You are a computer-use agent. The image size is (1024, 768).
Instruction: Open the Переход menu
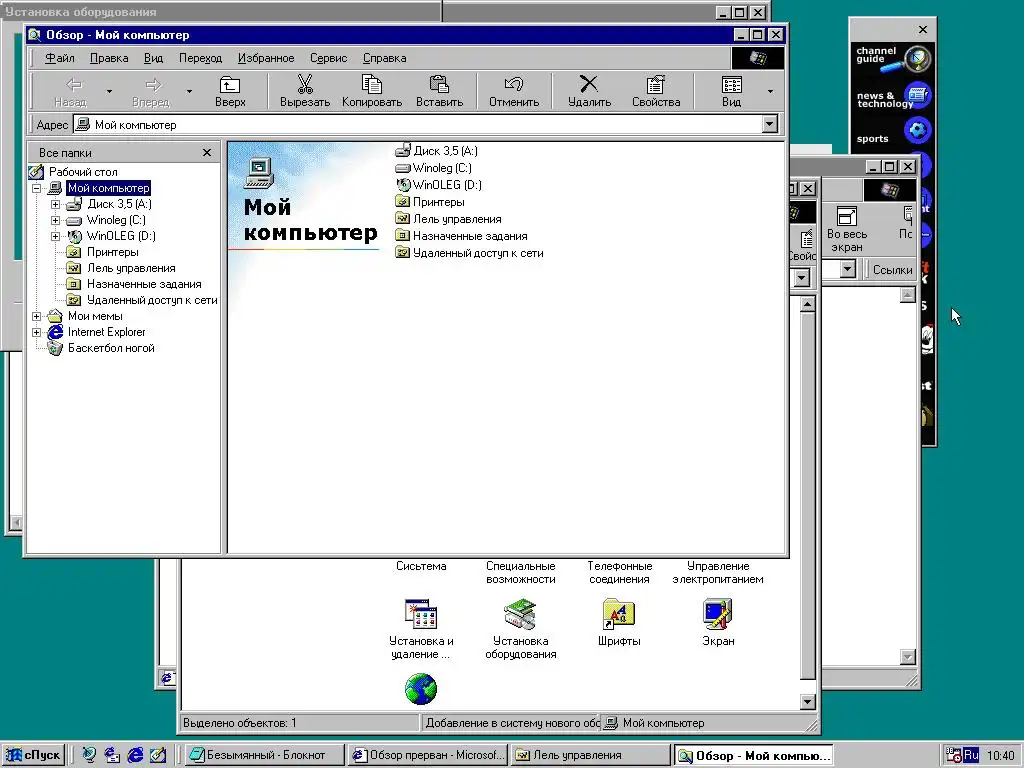tap(200, 58)
